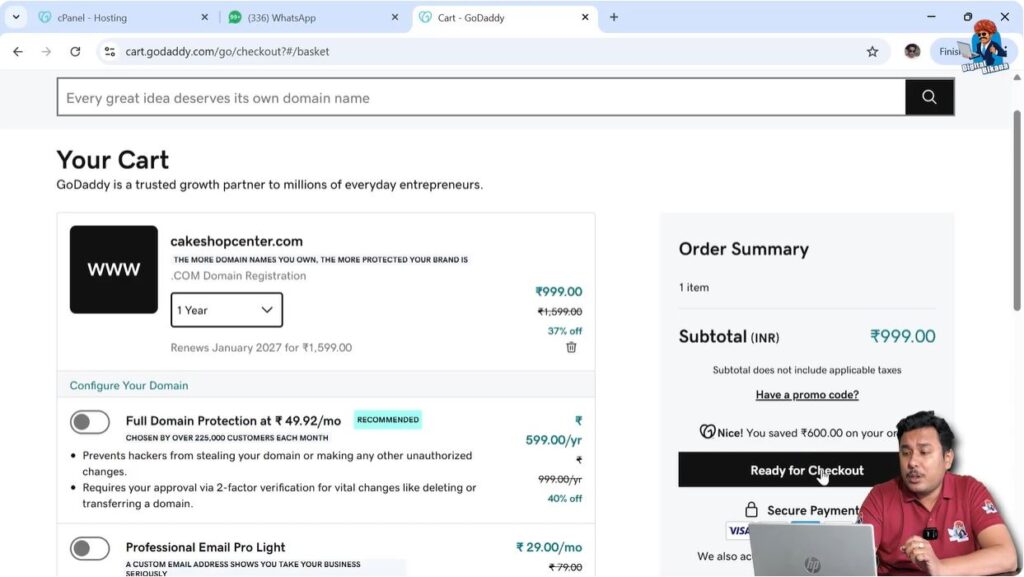The image size is (1024, 577).
Task: Click the 40% off discount label
Action: click(x=564, y=499)
